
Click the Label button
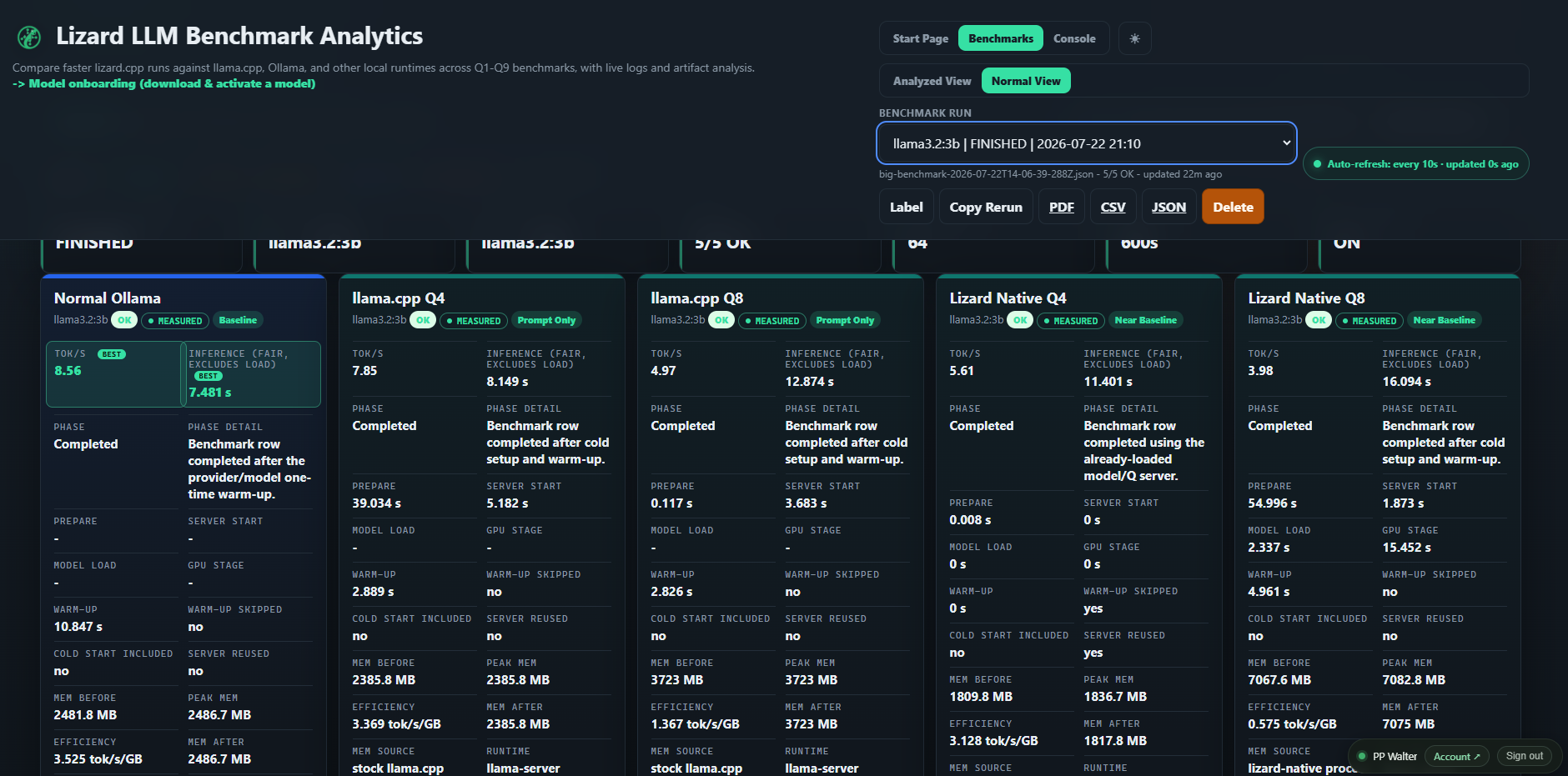click(906, 207)
